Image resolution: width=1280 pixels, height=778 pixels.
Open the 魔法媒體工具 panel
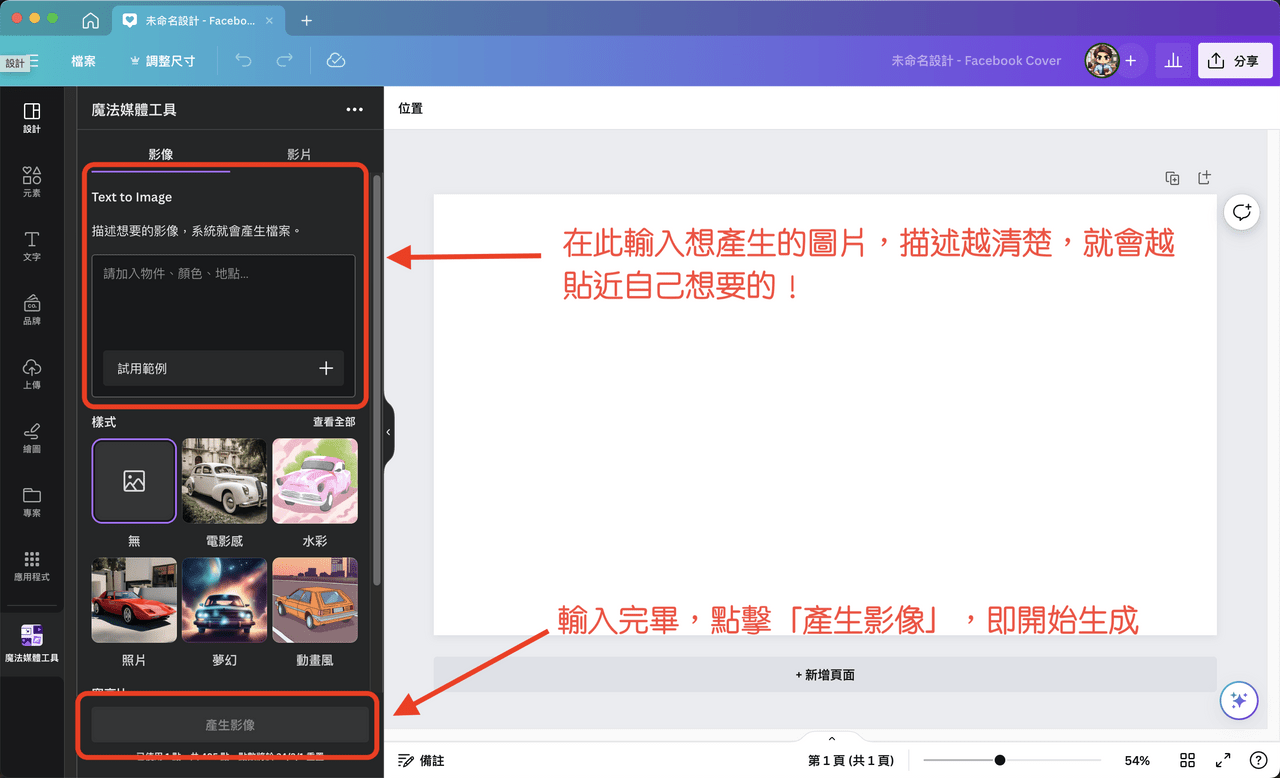(x=31, y=640)
